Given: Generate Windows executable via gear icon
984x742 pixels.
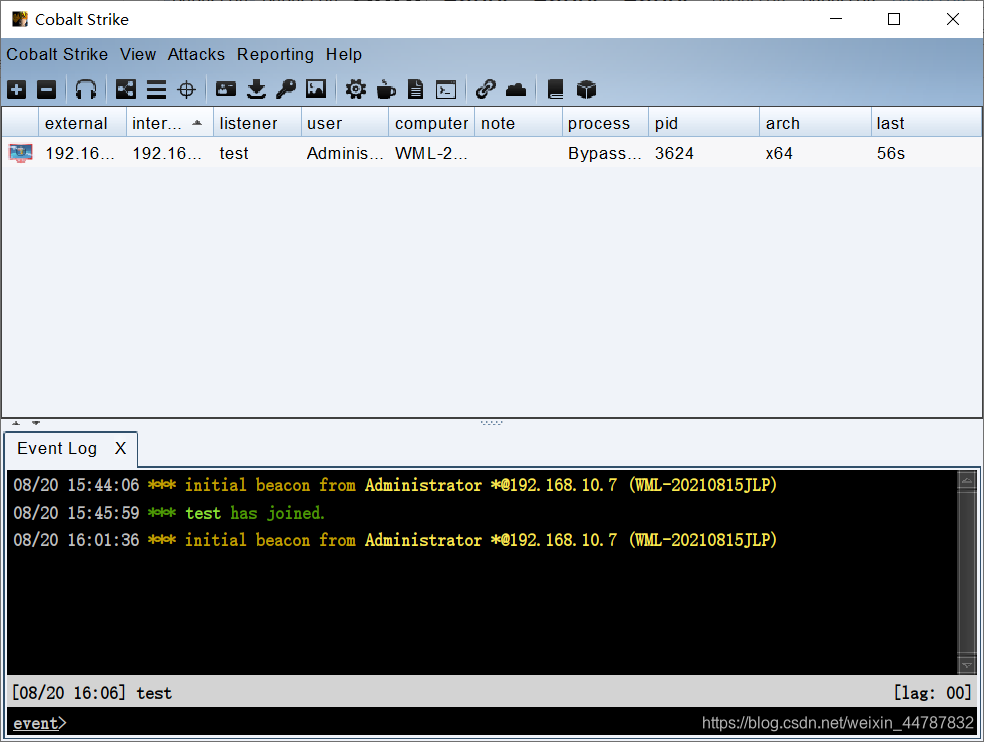Looking at the screenshot, I should pyautogui.click(x=356, y=90).
